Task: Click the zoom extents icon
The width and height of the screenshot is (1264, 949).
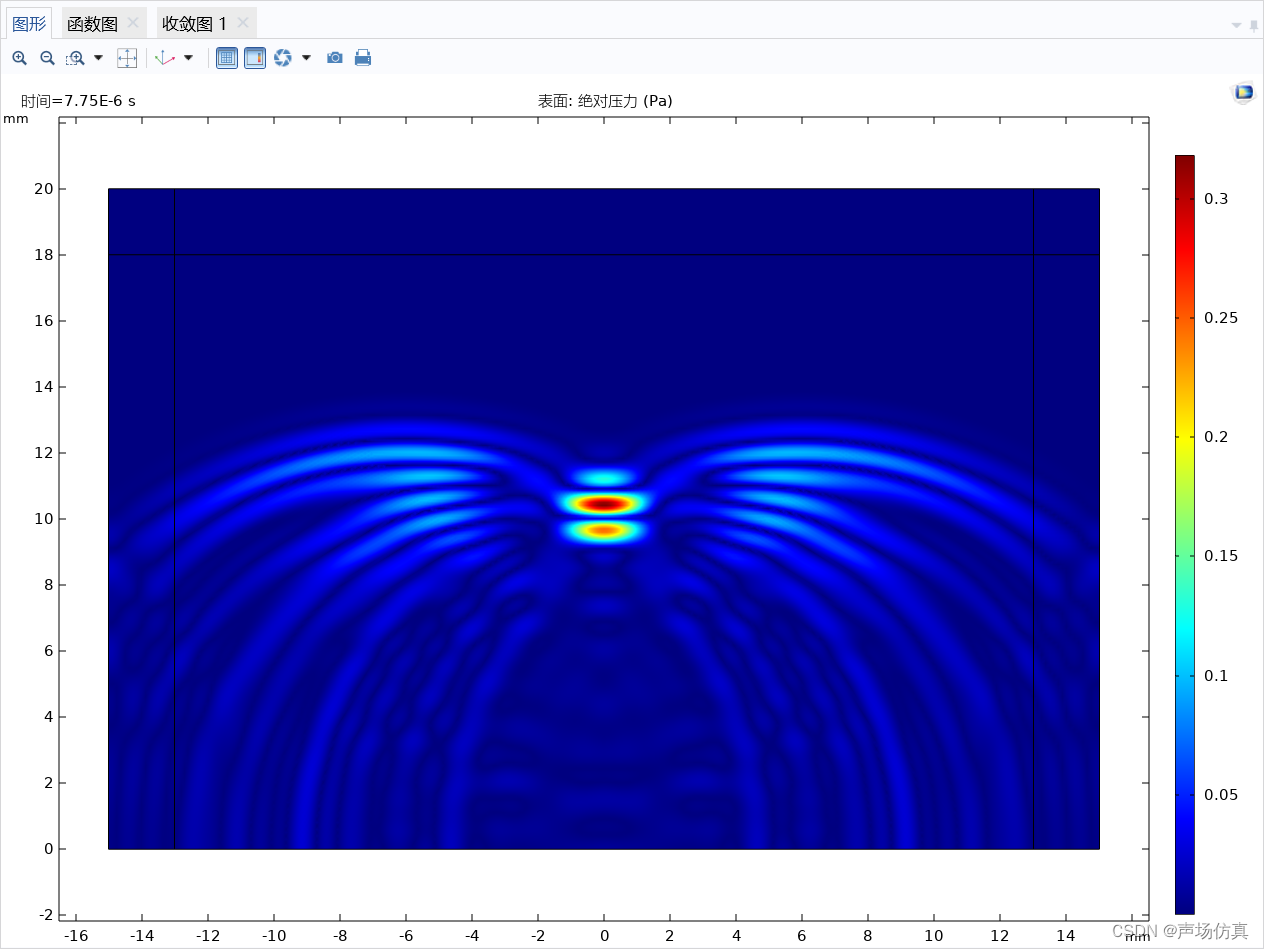Action: point(127,58)
